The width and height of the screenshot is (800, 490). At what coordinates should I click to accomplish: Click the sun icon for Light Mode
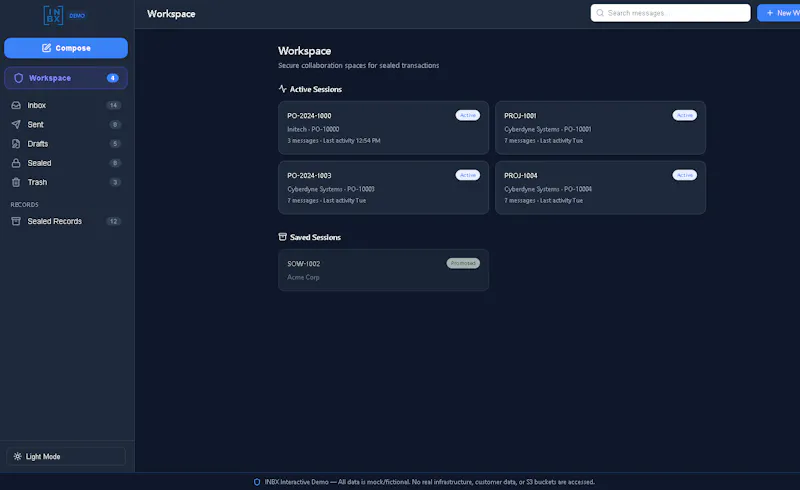[17, 456]
